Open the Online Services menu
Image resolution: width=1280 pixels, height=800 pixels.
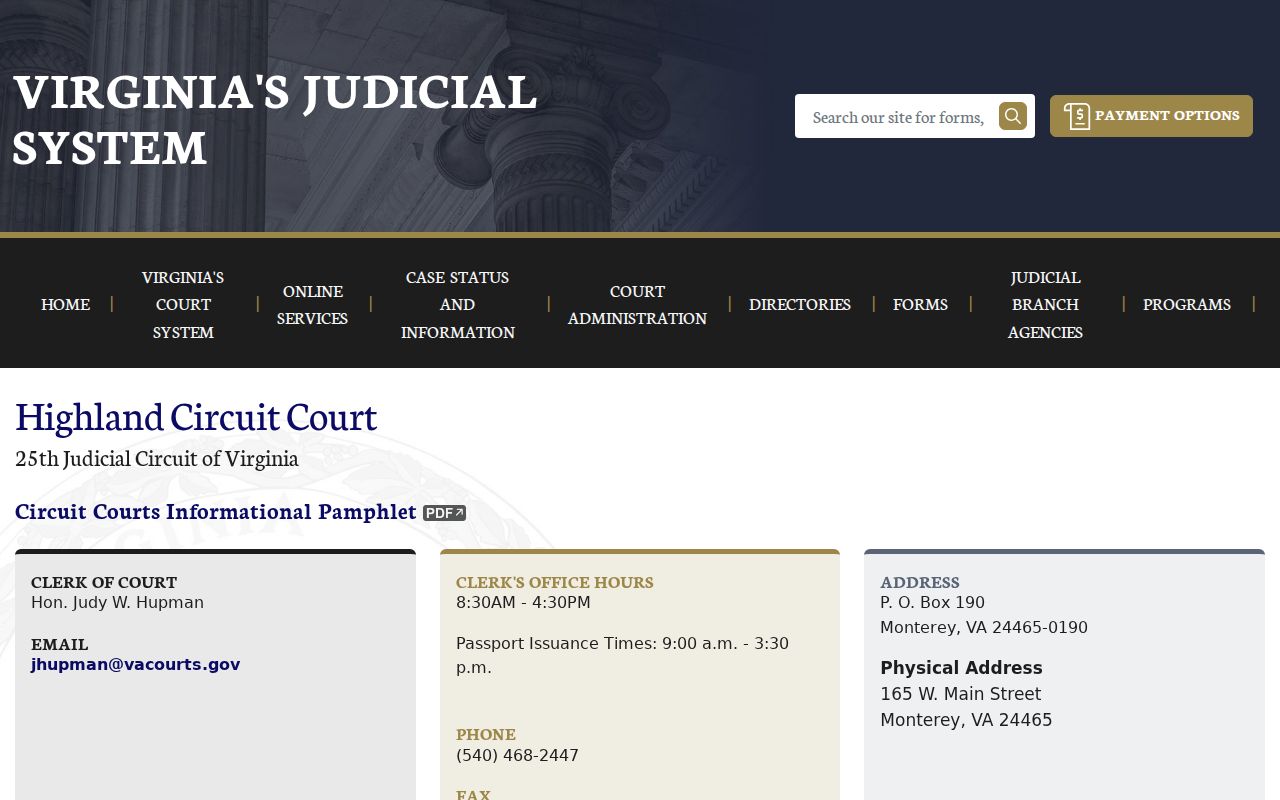coord(313,304)
